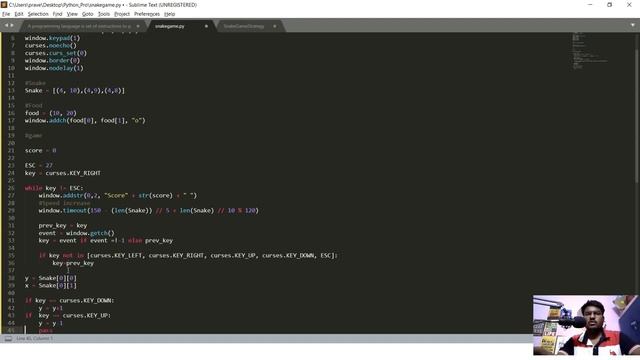Viewport: 640px width, 360px height.
Task: Open the Find menu
Action: pyautogui.click(x=57, y=14)
